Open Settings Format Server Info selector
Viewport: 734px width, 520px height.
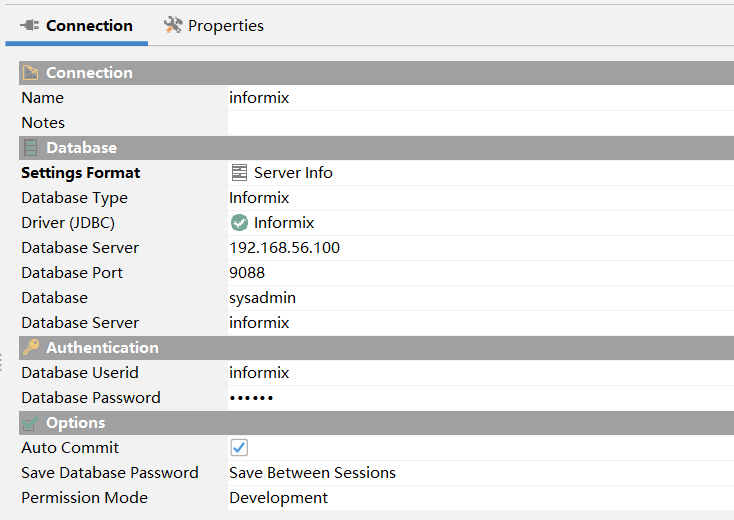(x=481, y=173)
